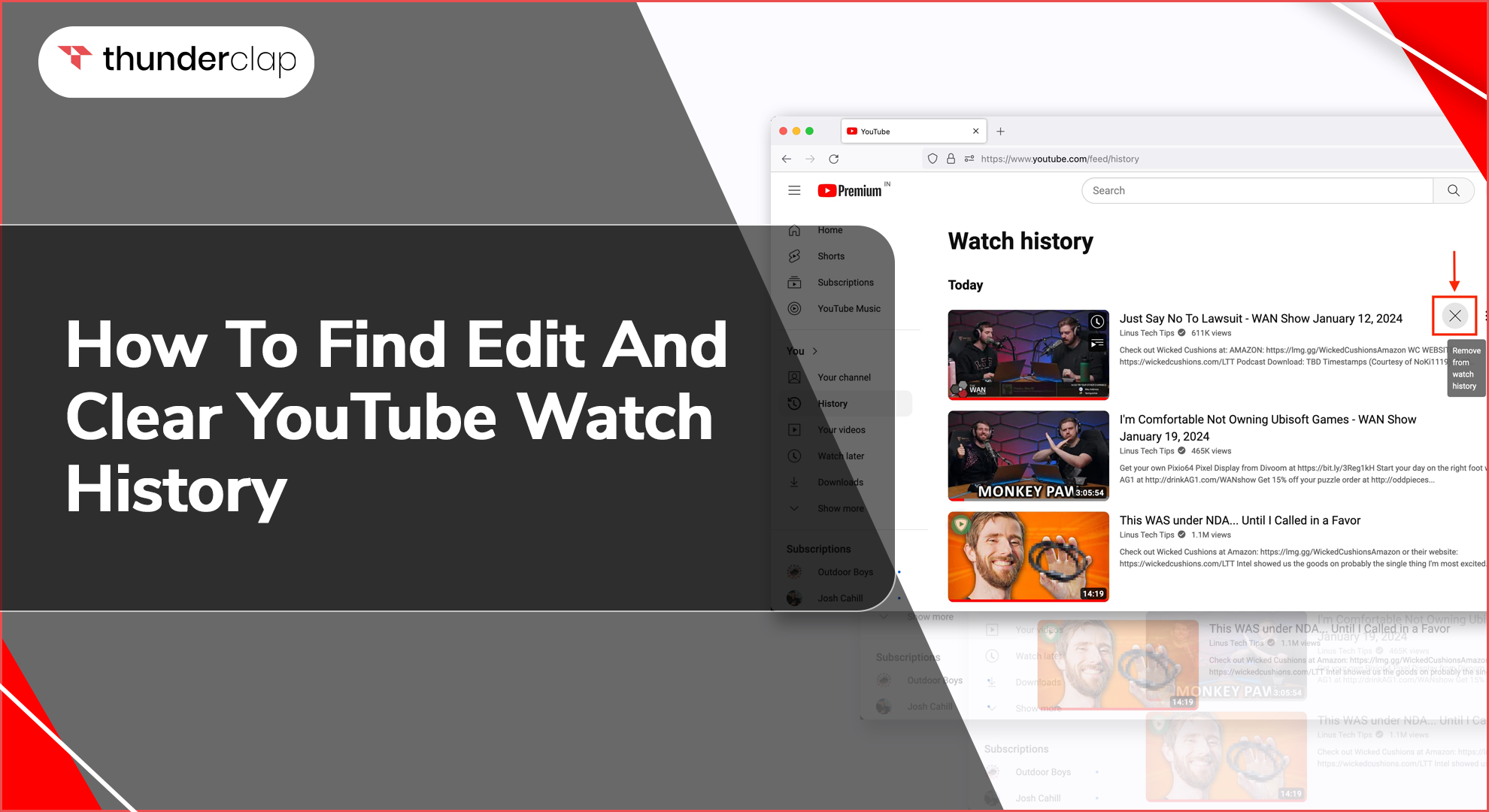Click Josh Cahill subscription entry
Screen dimensions: 1489x812
[x=840, y=598]
